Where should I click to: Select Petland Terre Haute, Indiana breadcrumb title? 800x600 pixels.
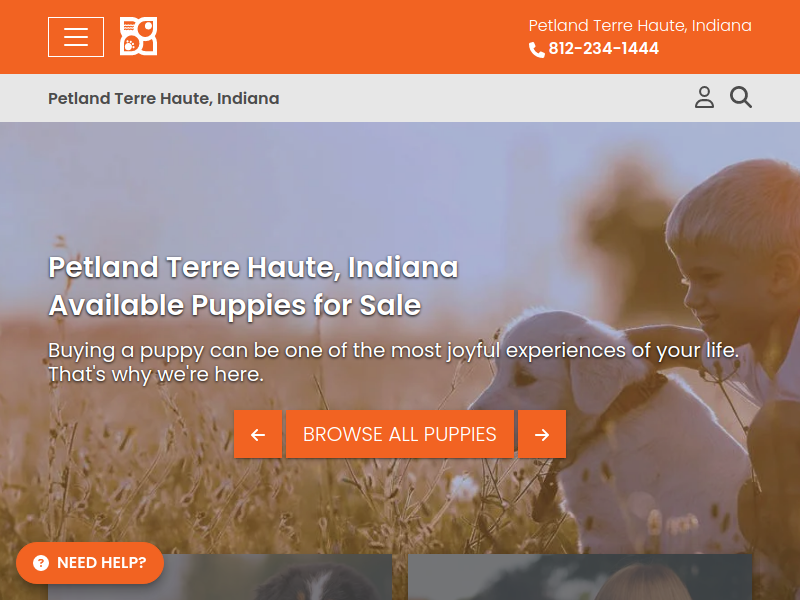(163, 98)
